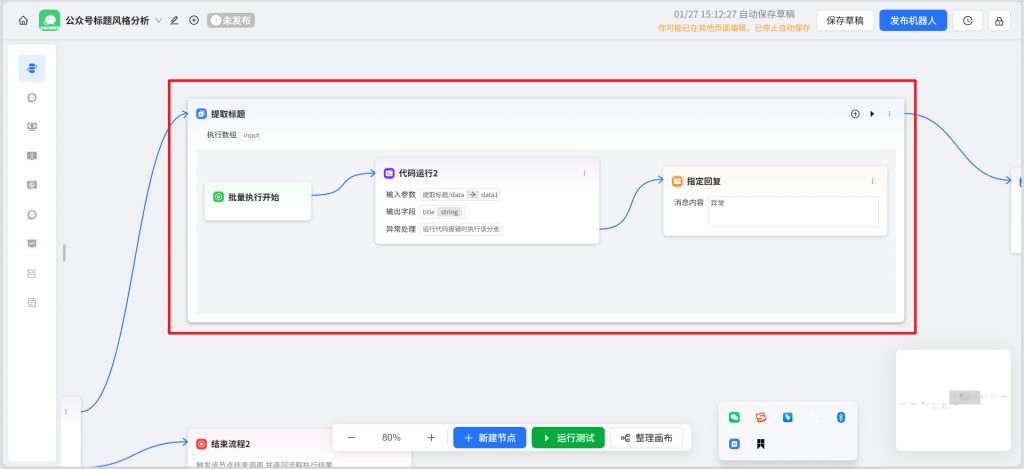Open the edit-note sidebar icon
This screenshot has height=469, width=1024.
32,273
